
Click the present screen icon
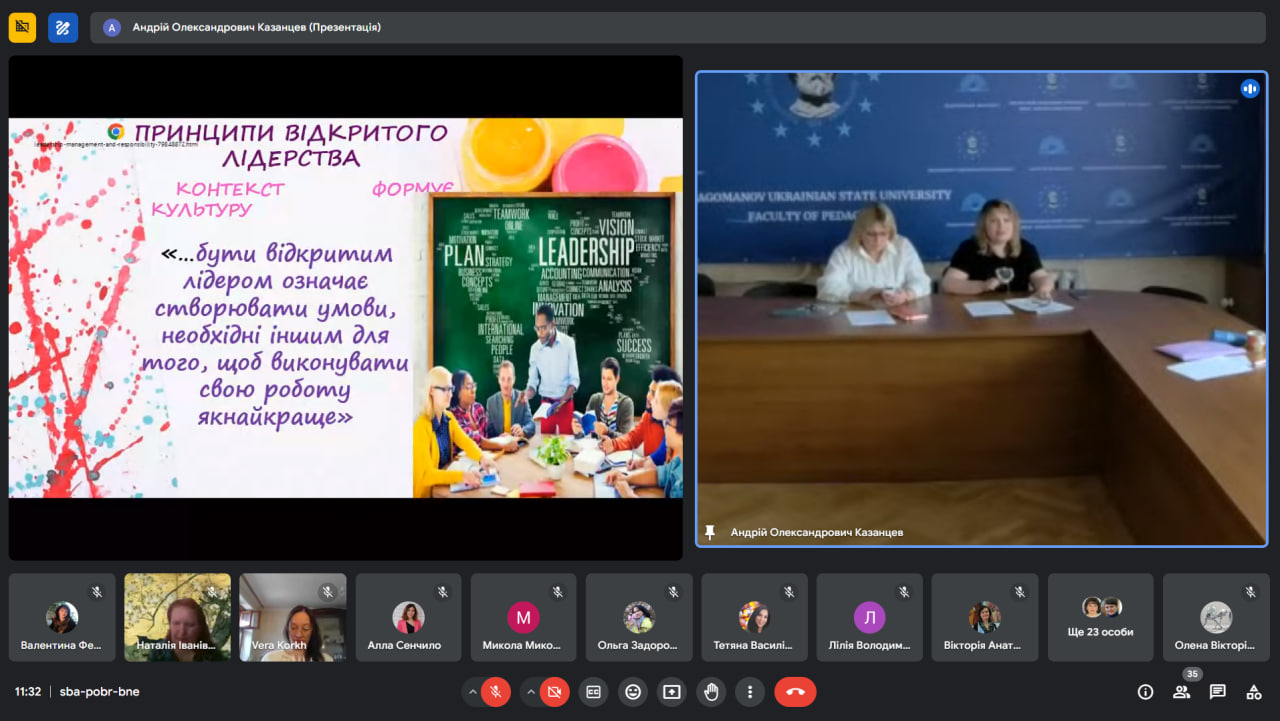tap(671, 691)
